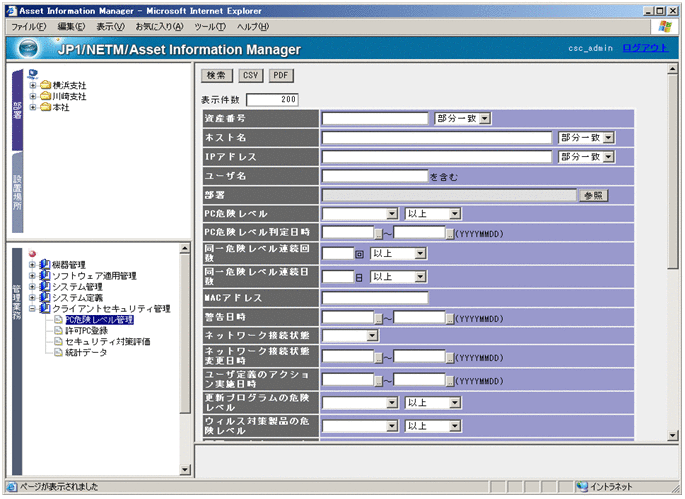Image resolution: width=685 pixels, height=499 pixels.
Task: Click the 横浜支社 folder icon
Action: pos(45,85)
